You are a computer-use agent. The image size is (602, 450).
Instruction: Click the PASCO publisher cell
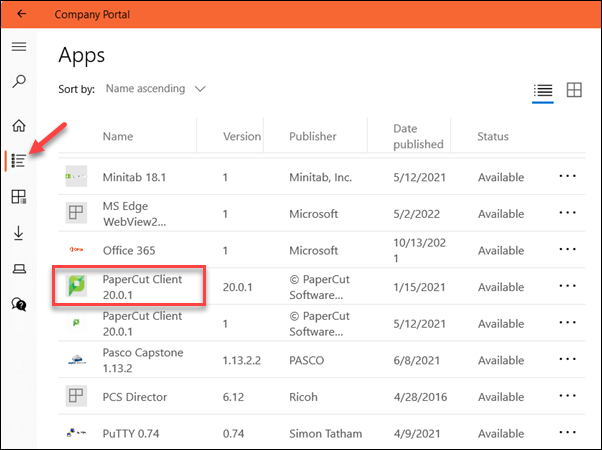307,361
